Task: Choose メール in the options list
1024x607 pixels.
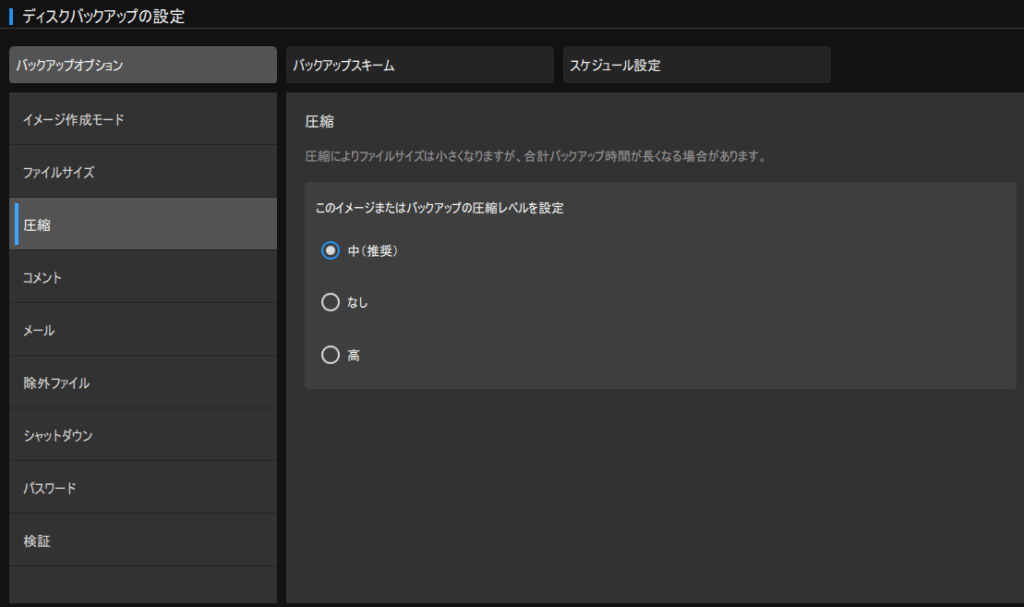Action: (x=143, y=330)
